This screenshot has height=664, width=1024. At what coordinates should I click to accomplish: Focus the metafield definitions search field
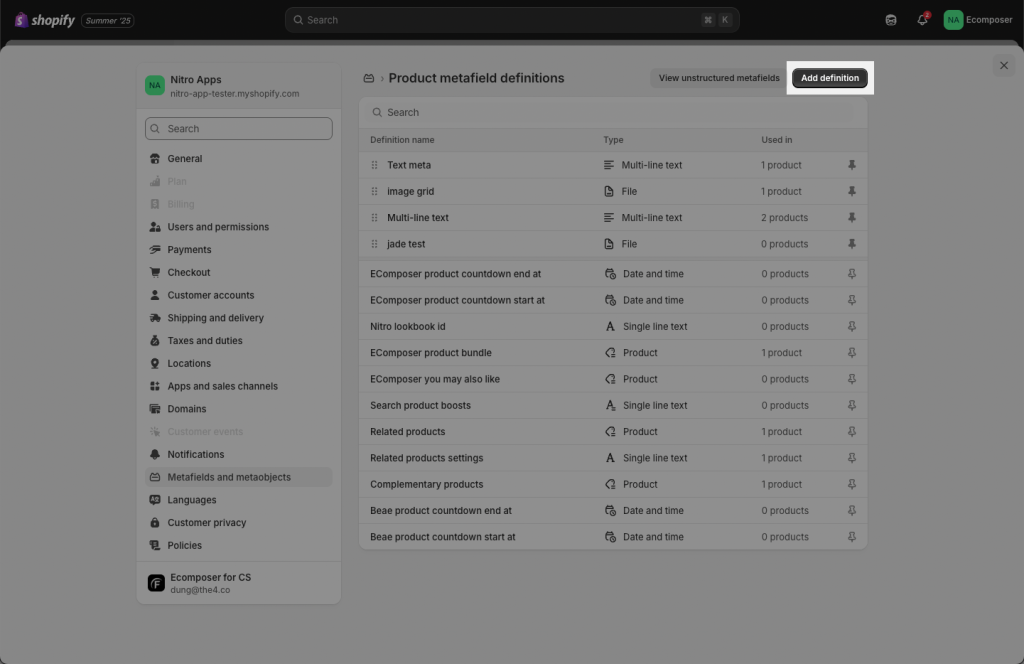(613, 112)
